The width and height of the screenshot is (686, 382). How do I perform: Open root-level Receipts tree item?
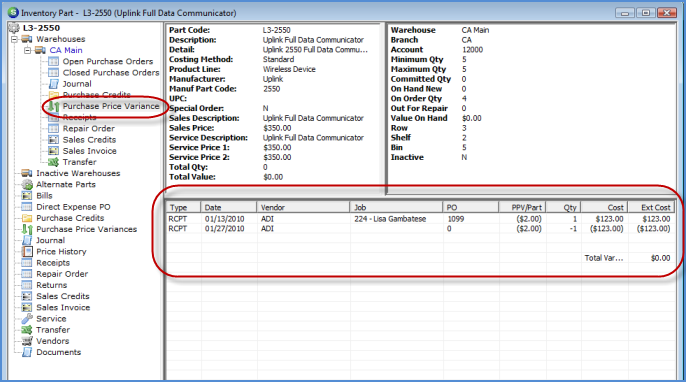pyautogui.click(x=53, y=263)
